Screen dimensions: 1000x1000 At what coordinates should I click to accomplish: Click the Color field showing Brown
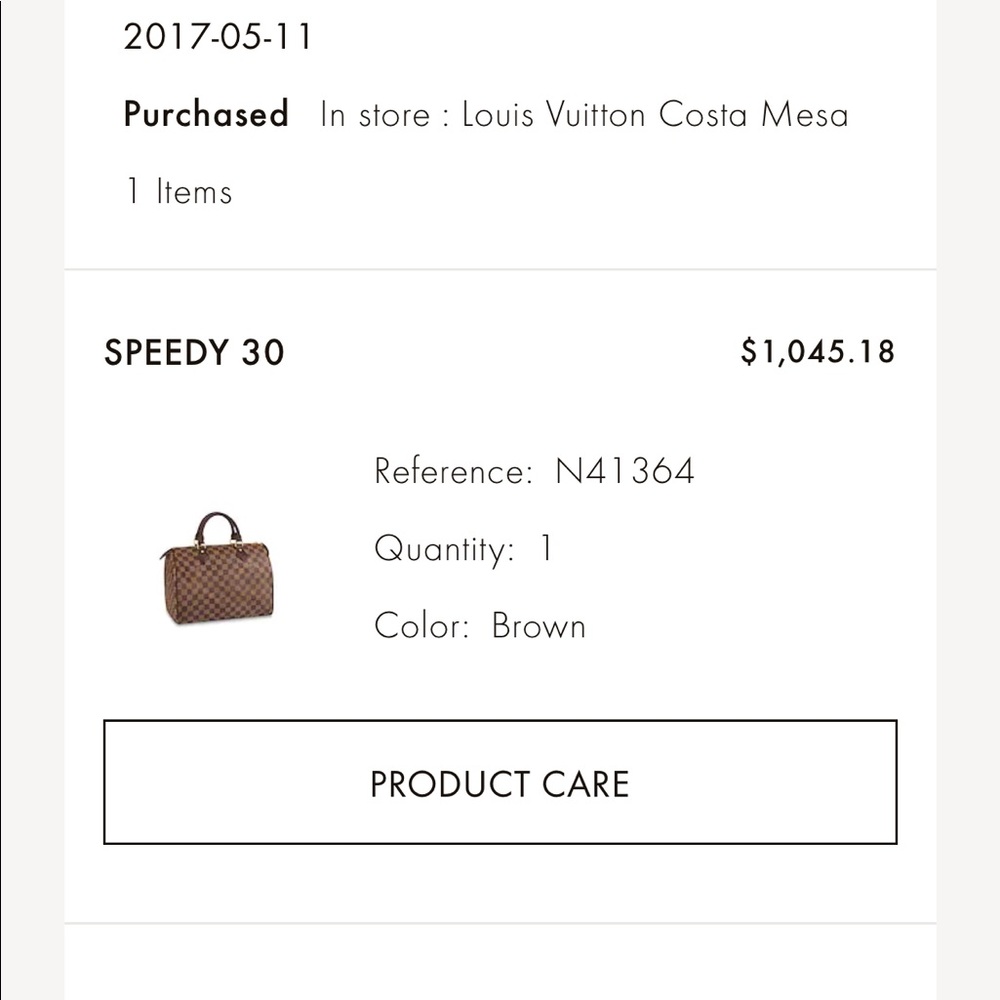click(537, 625)
